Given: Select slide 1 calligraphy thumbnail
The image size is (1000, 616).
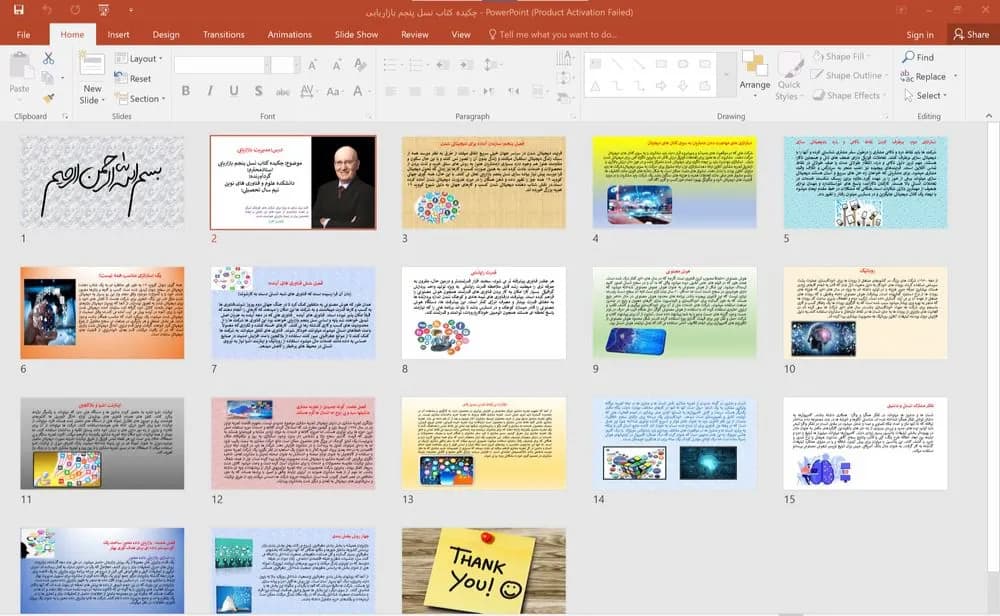Looking at the screenshot, I should (x=102, y=182).
